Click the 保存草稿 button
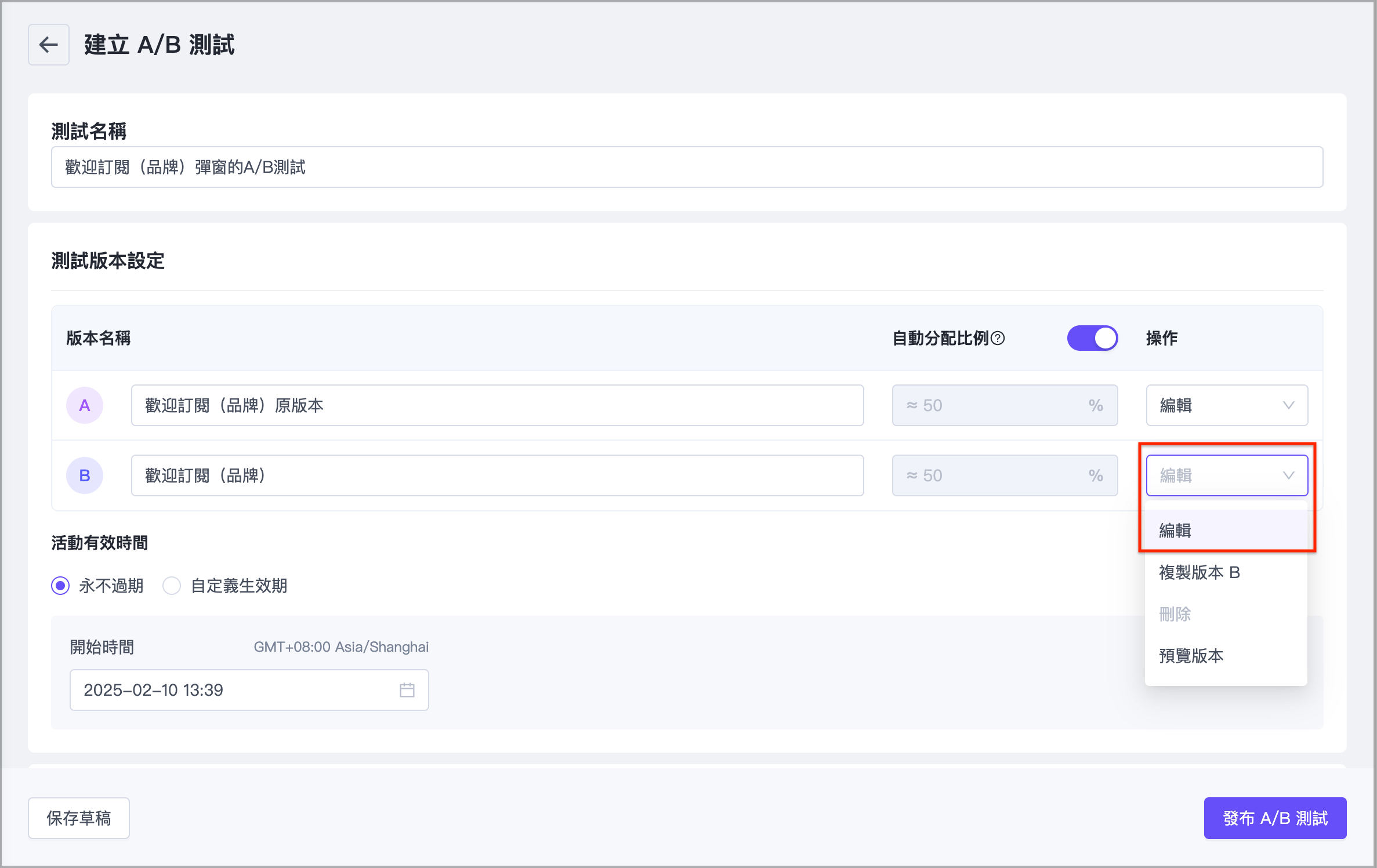 (79, 818)
